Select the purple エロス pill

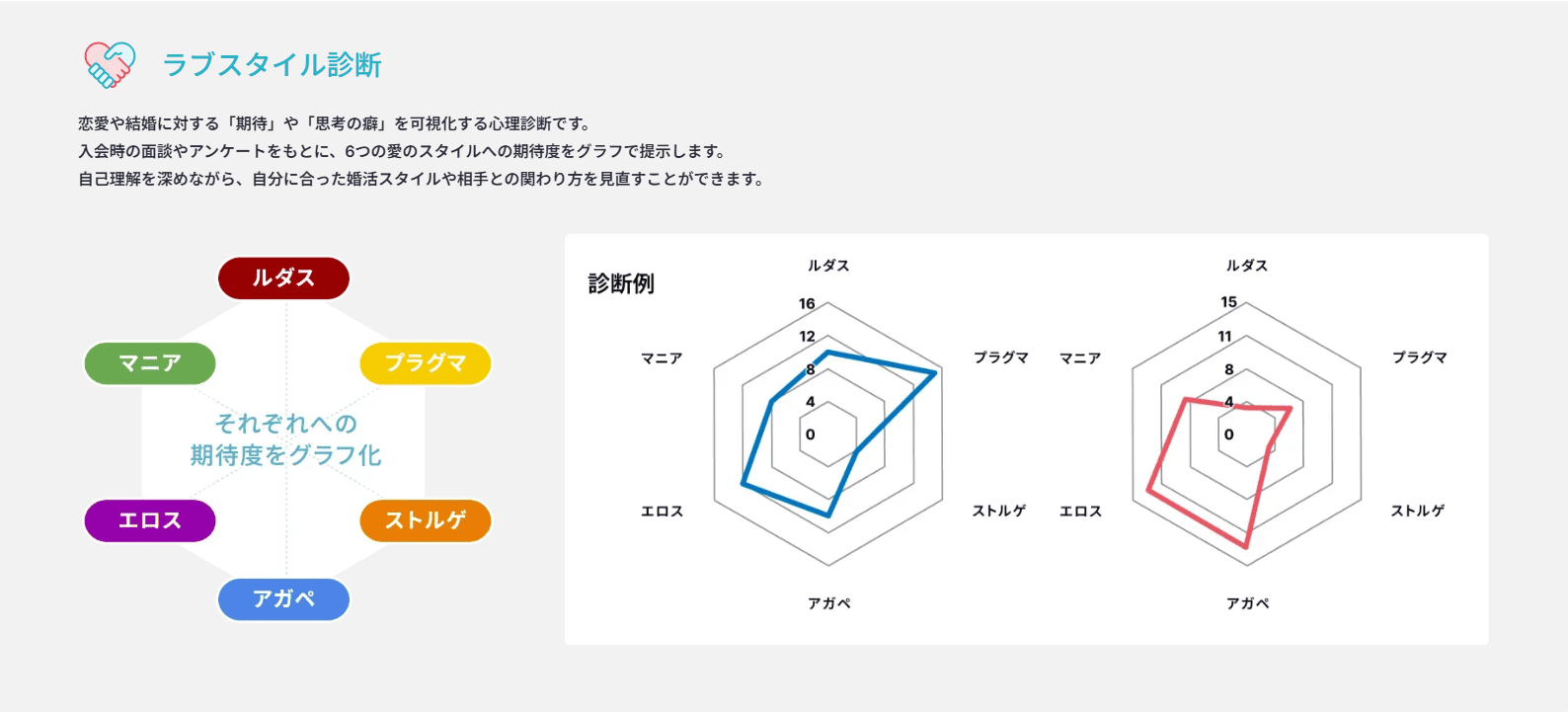tap(150, 520)
